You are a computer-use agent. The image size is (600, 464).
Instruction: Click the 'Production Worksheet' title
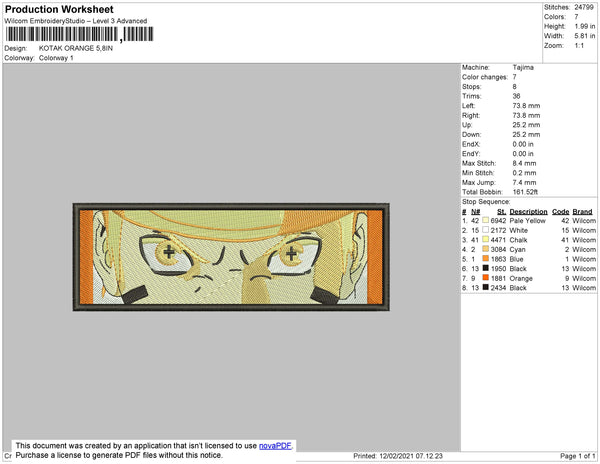click(59, 10)
